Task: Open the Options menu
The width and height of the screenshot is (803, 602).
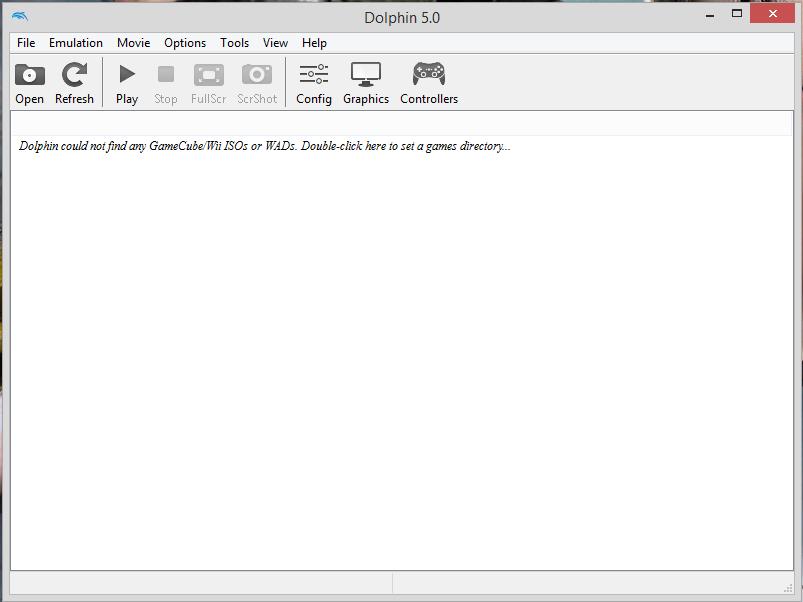Action: [x=185, y=43]
